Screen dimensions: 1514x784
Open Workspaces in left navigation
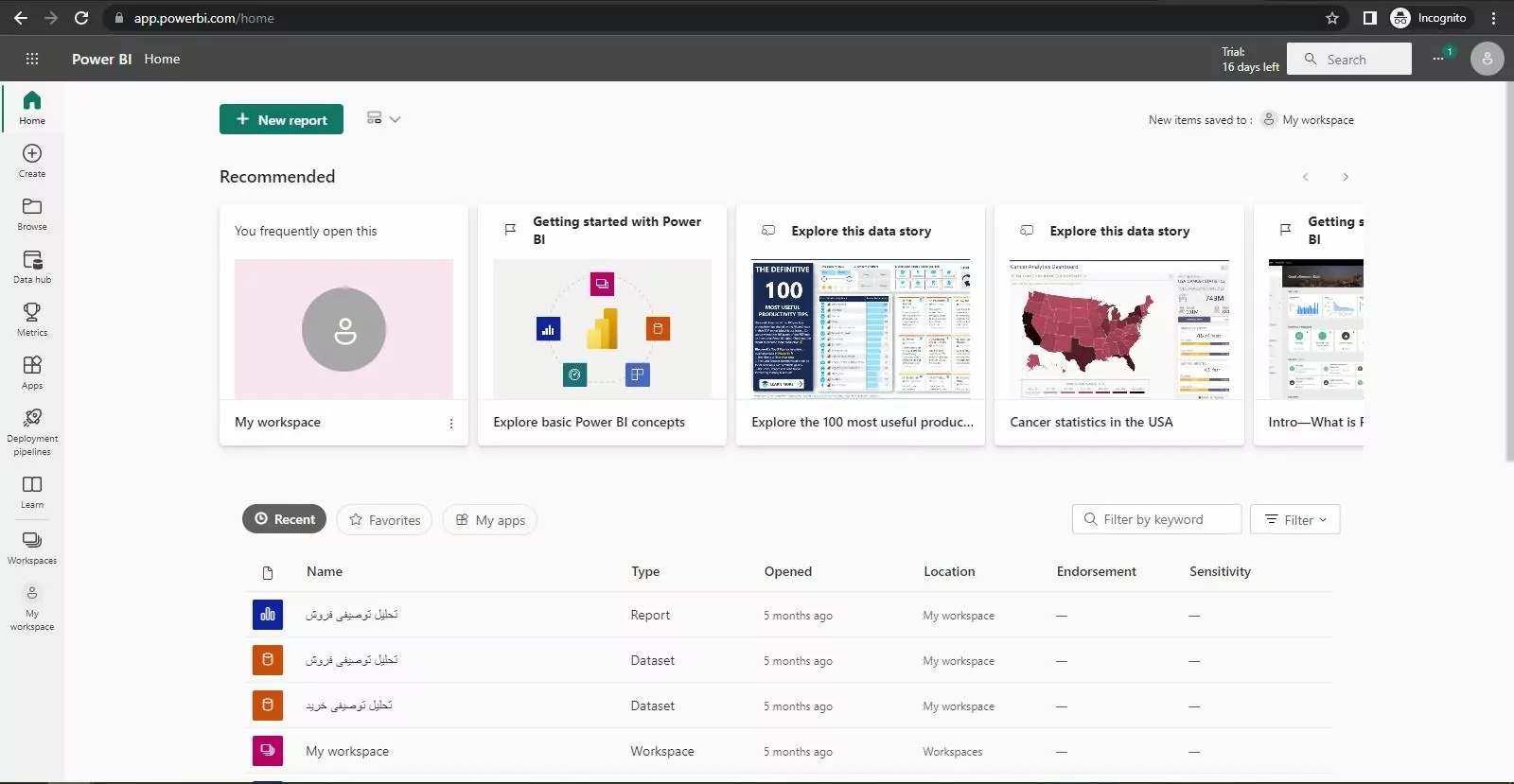(32, 547)
